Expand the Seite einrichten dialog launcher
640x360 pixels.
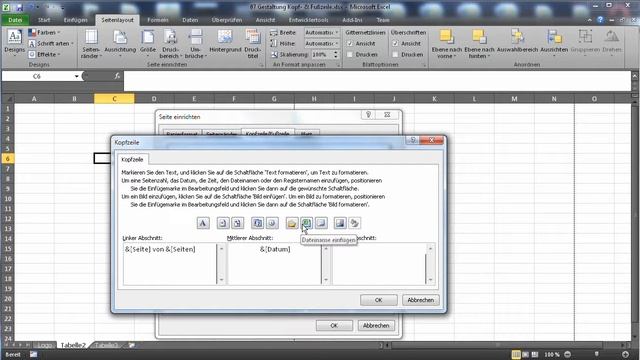(x=262, y=65)
